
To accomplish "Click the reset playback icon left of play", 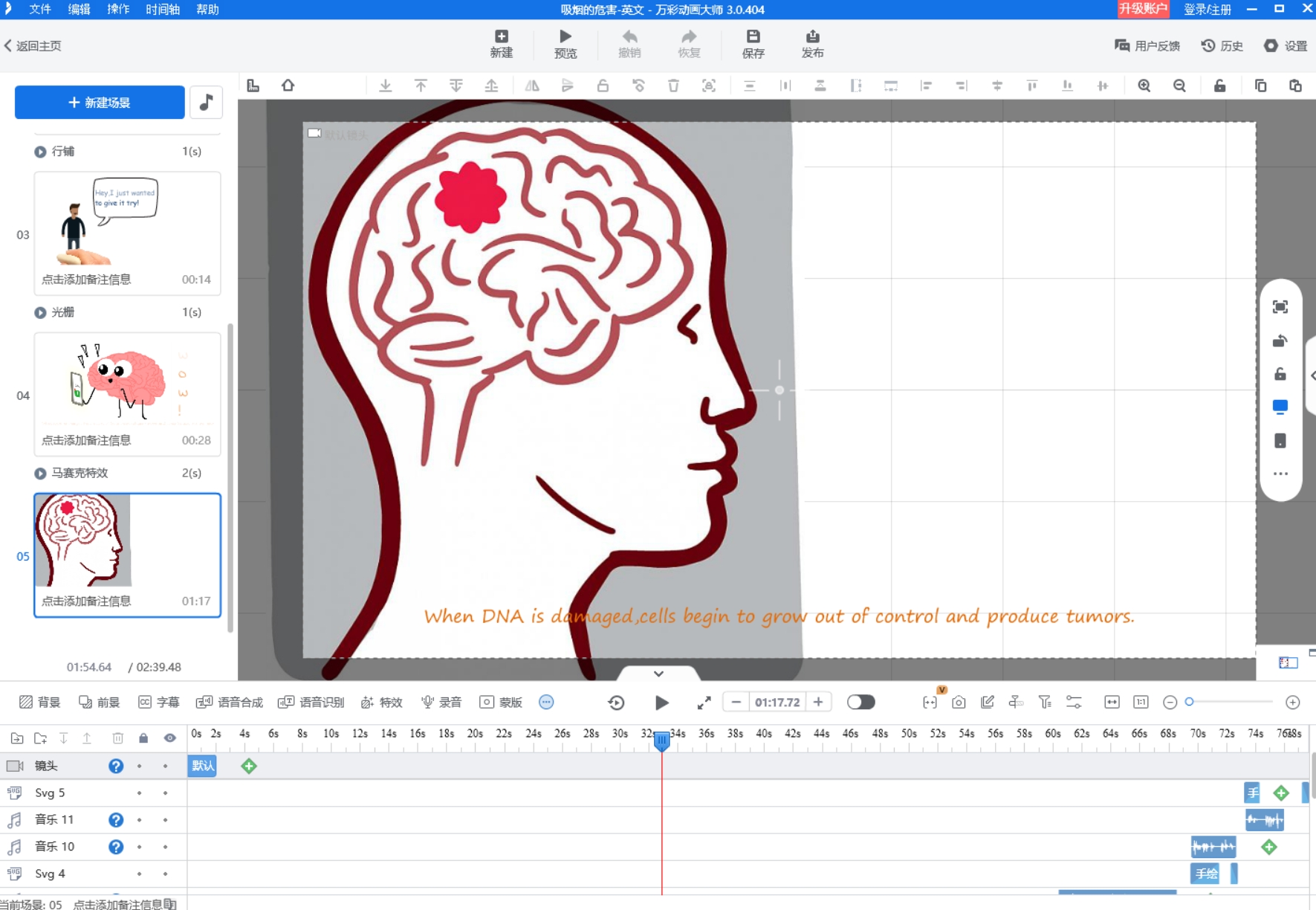I will click(x=616, y=703).
